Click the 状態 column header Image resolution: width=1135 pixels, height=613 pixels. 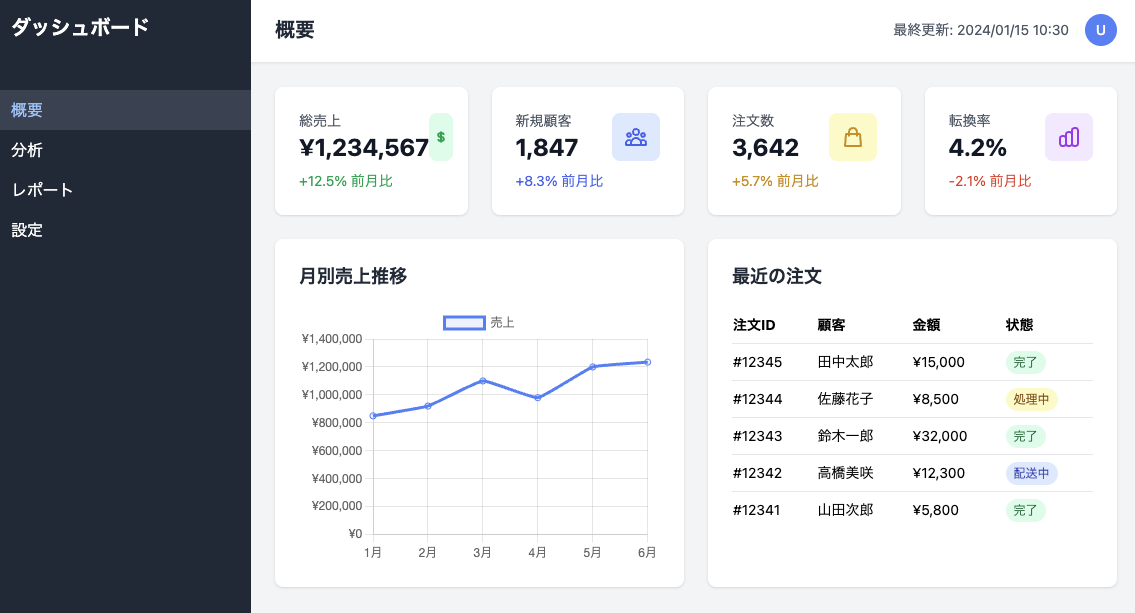[1019, 325]
